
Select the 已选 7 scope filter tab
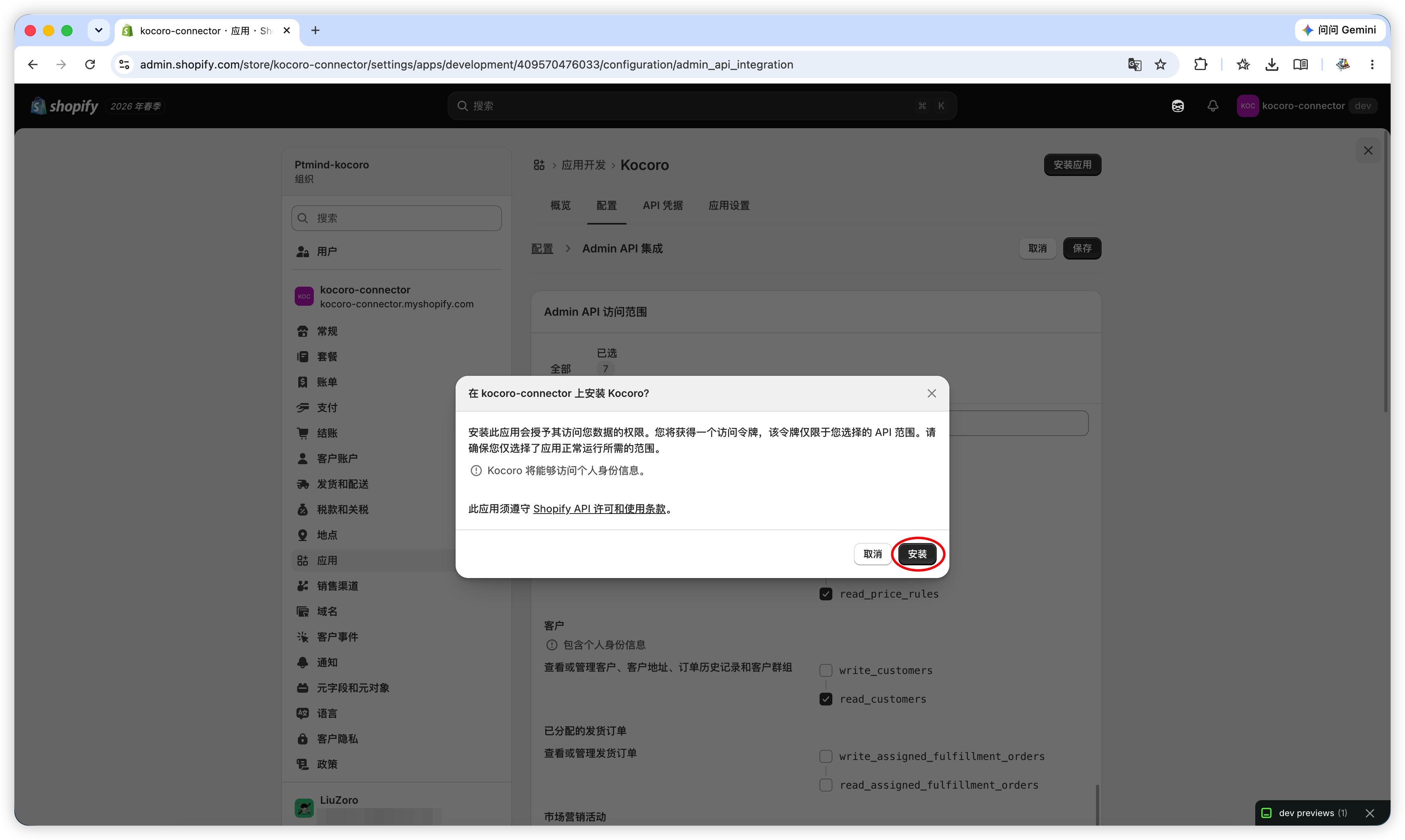[x=606, y=361]
